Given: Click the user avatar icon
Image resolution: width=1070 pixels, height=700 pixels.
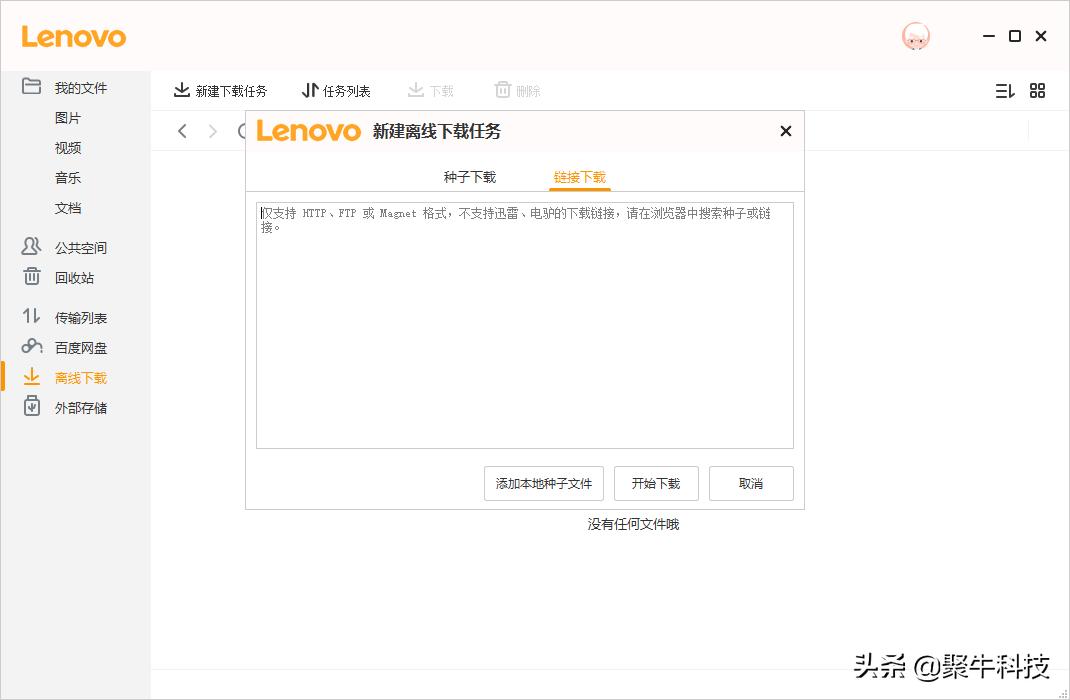Looking at the screenshot, I should 915,35.
